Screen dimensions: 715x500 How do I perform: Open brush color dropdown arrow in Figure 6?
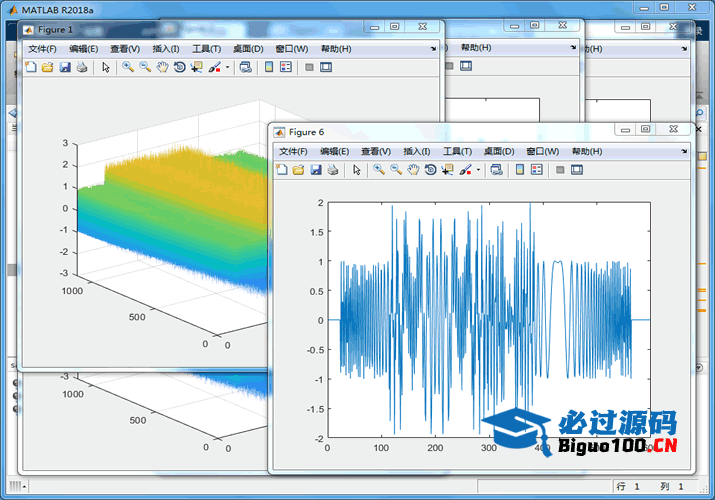pos(478,170)
